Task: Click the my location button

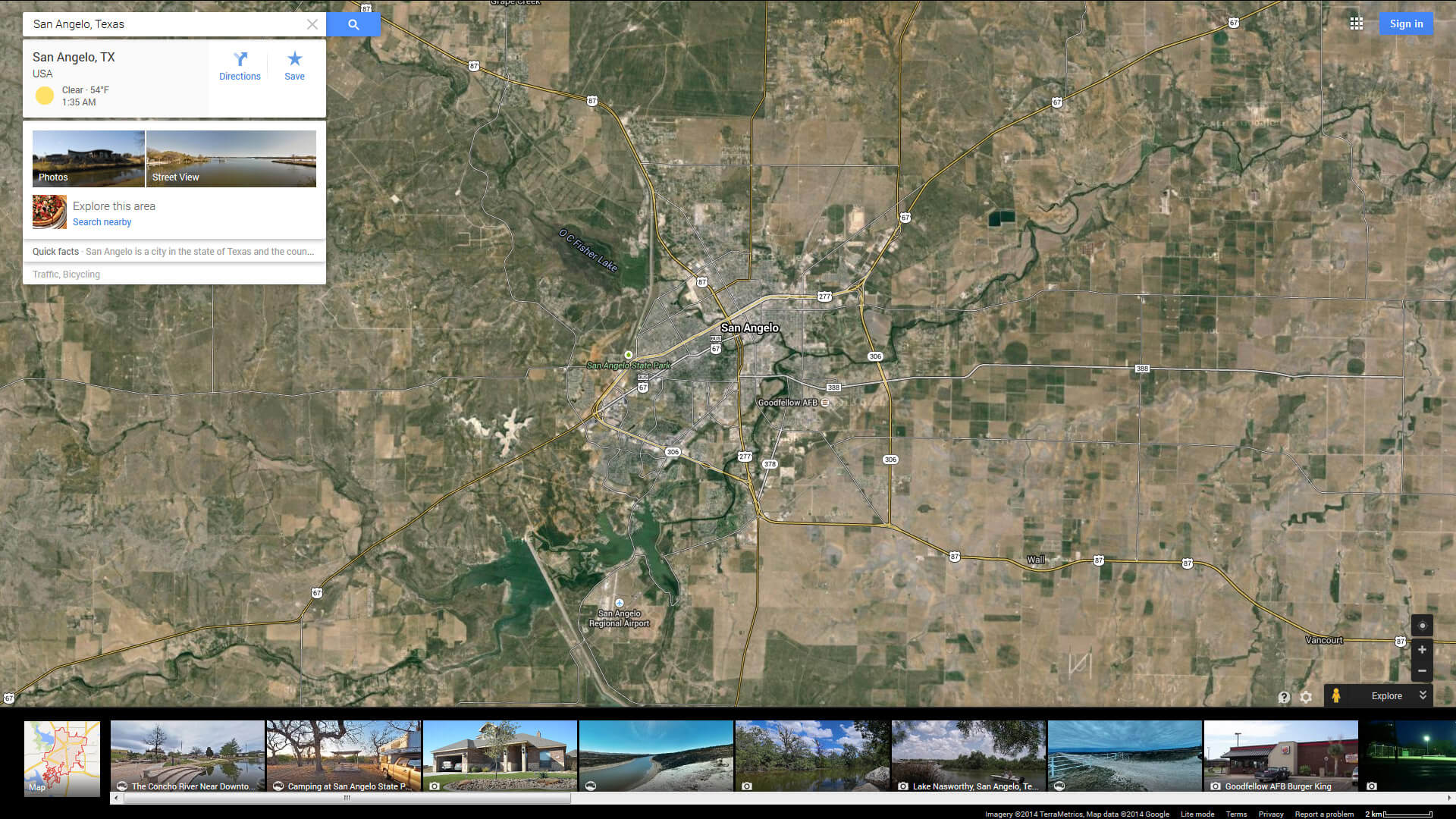Action: pyautogui.click(x=1422, y=626)
